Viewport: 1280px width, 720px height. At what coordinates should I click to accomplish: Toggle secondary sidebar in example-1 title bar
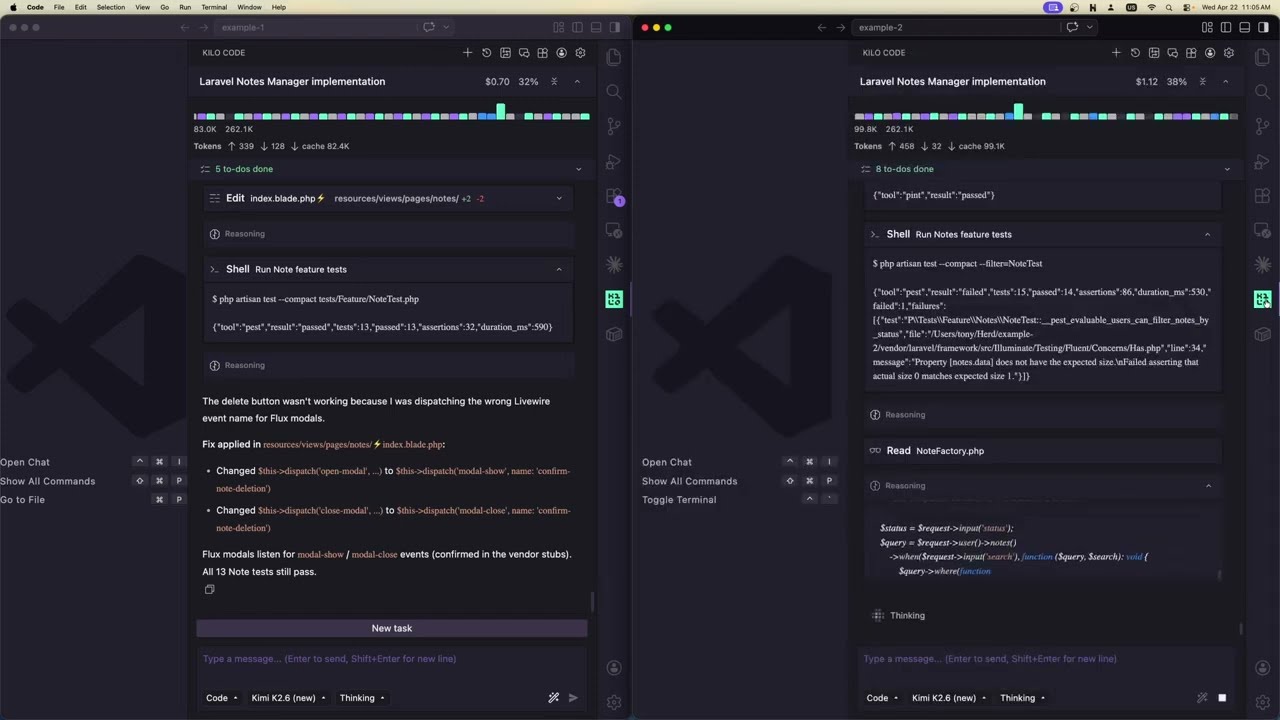point(615,27)
